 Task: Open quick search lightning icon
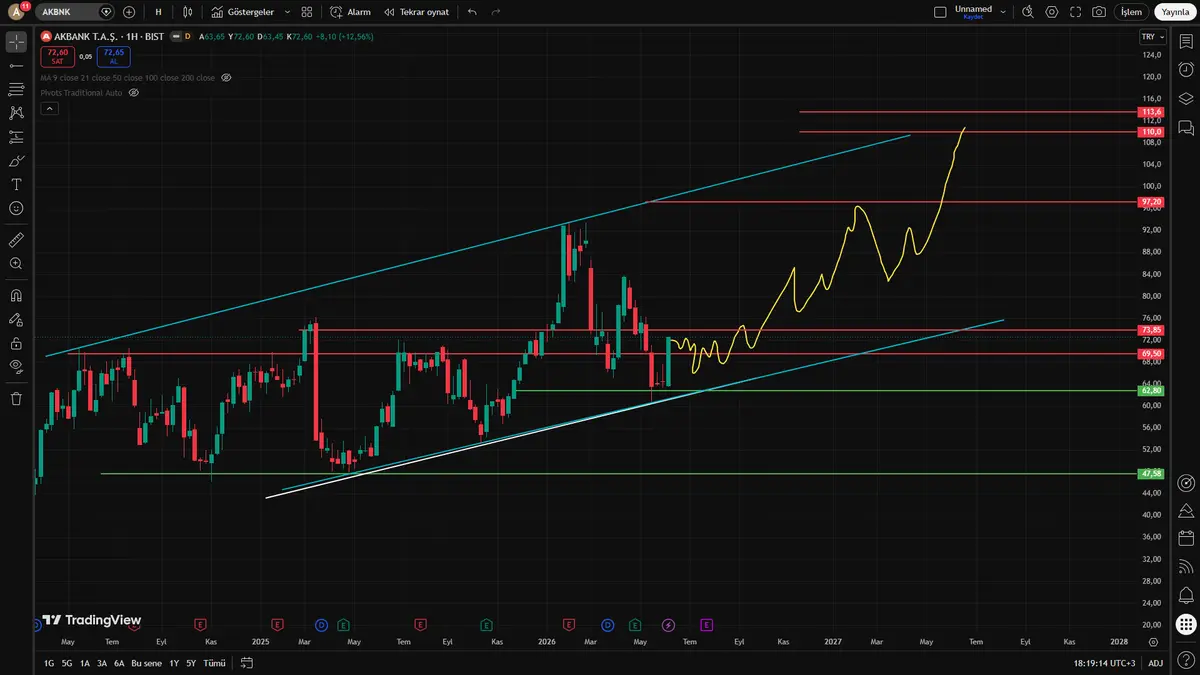click(x=1027, y=12)
